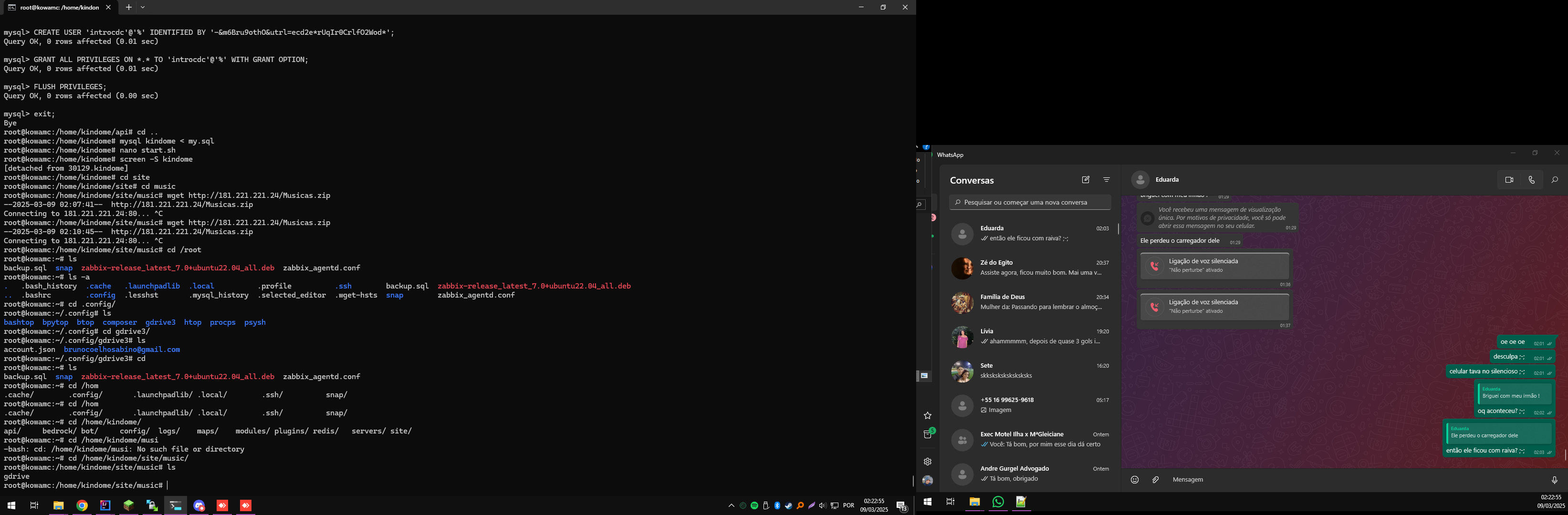Open the clock showing 02:22:55 on left taskbar
The height and width of the screenshot is (515, 1568).
874,506
